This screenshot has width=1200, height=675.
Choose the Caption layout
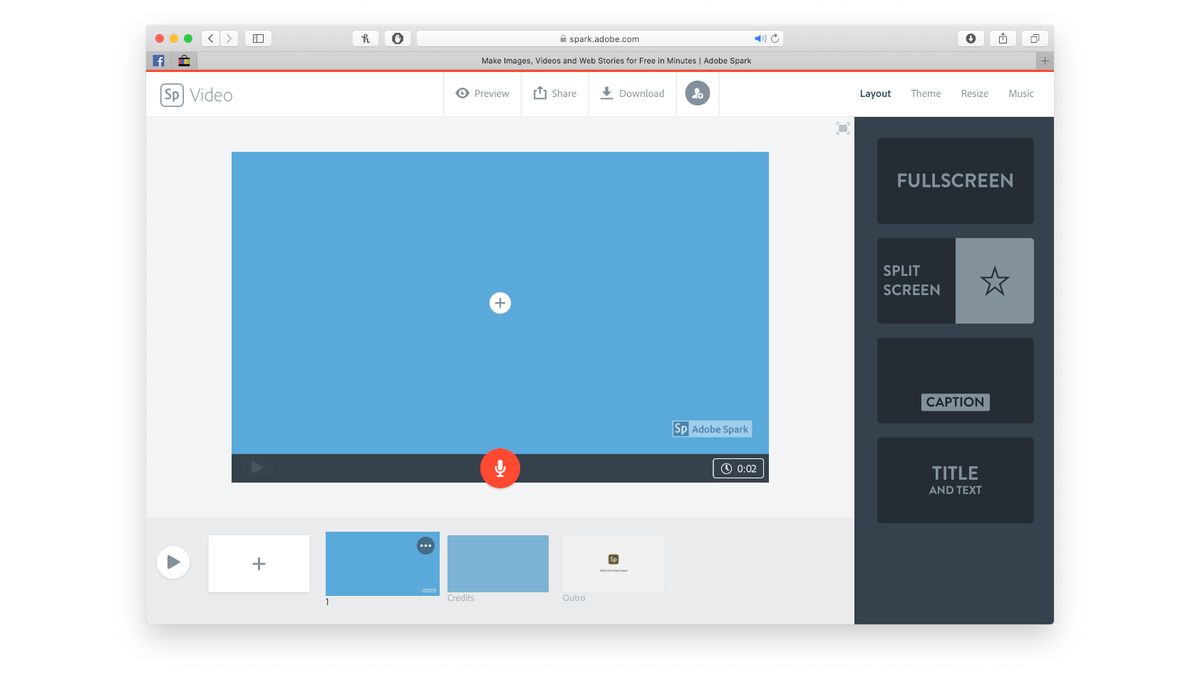tap(955, 380)
